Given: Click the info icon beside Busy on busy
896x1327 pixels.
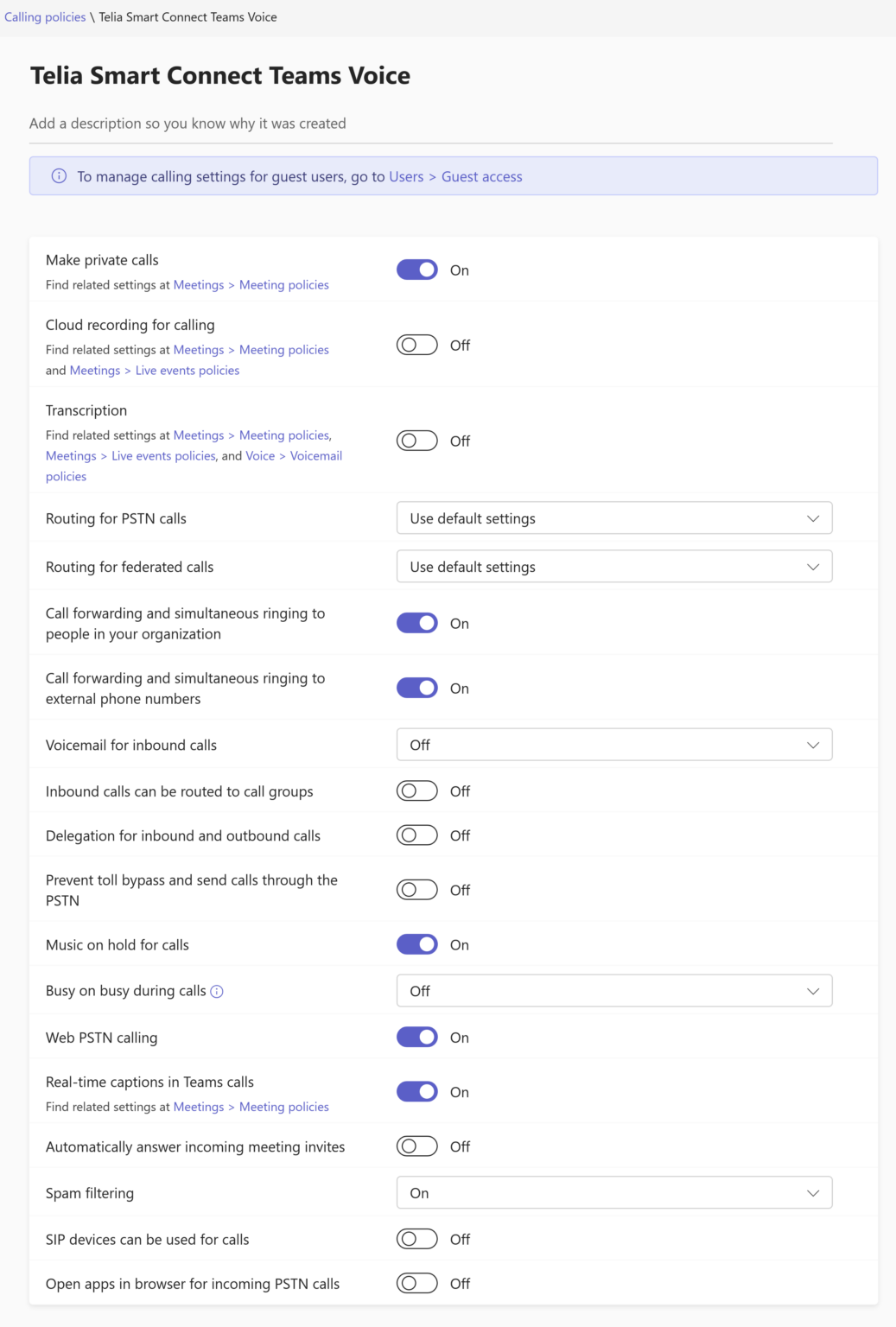Looking at the screenshot, I should pos(217,992).
